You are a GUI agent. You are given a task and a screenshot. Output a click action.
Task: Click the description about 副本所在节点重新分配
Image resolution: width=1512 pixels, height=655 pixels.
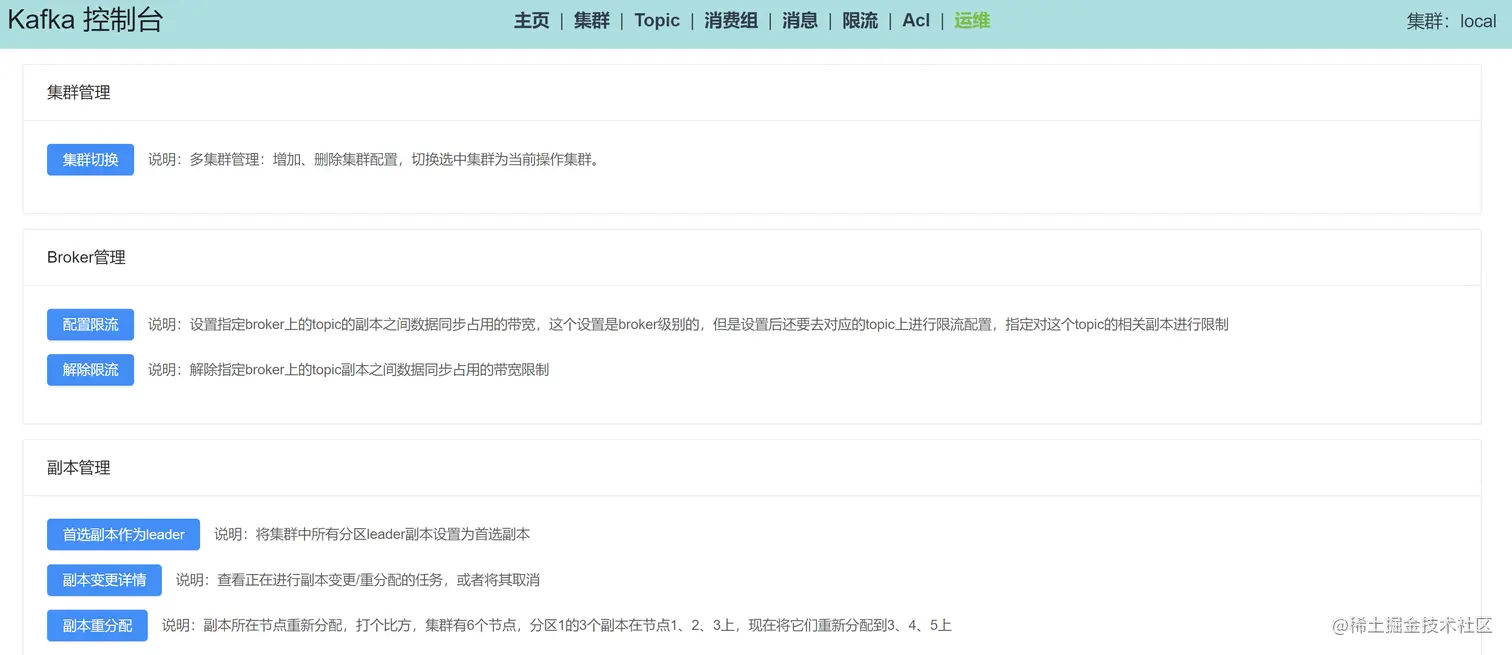pyautogui.click(x=557, y=625)
